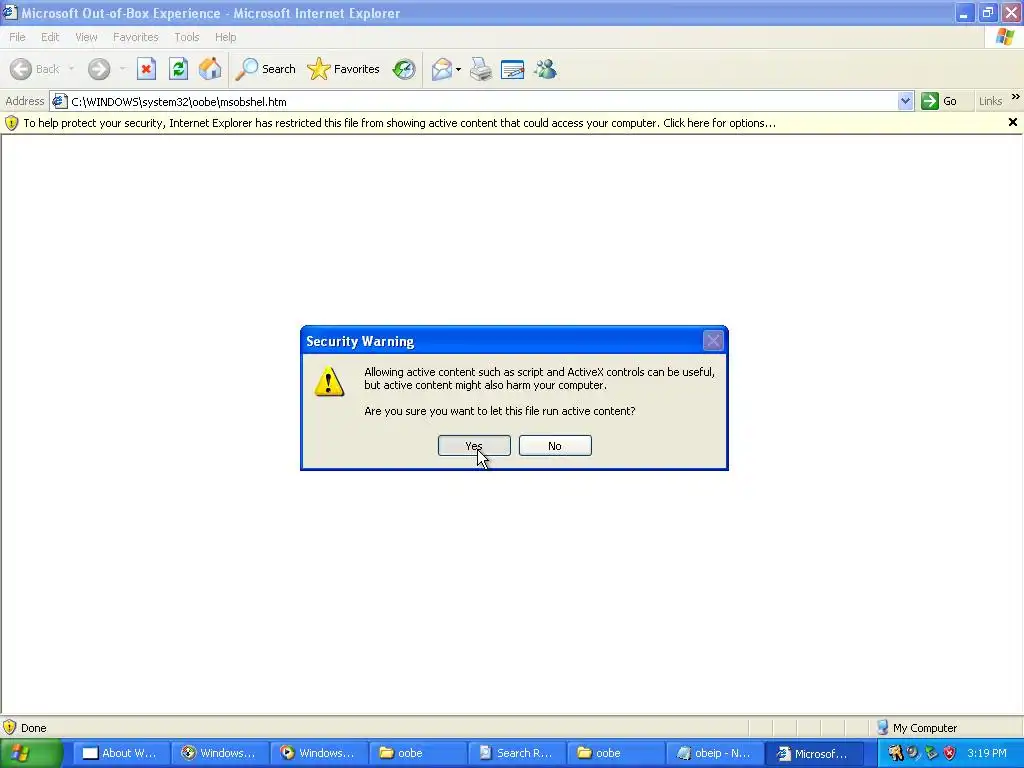Click the warning triangle icon in dialog
Viewport: 1024px width, 768px height.
coord(329,381)
